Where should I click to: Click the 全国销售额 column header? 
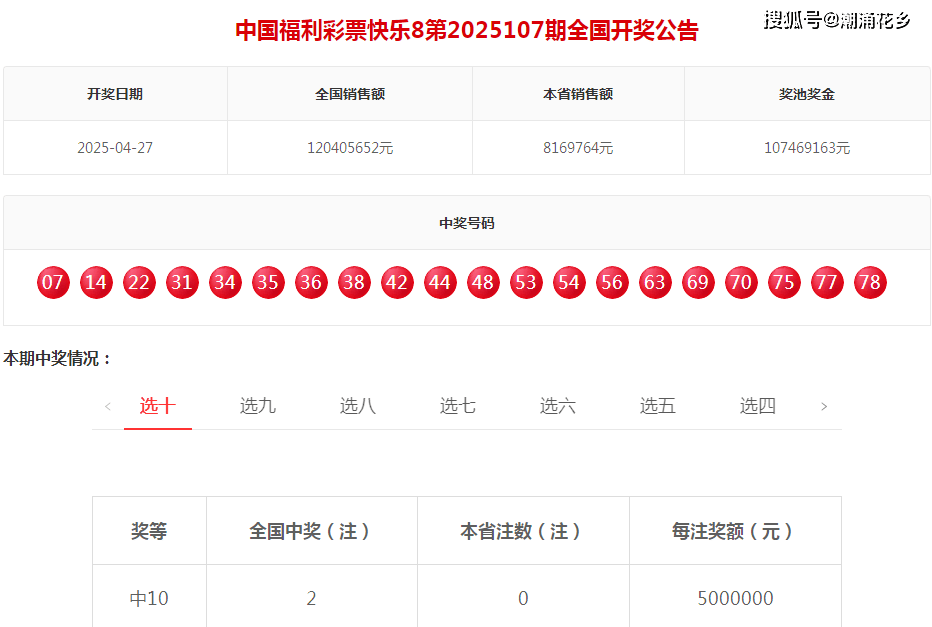point(350,94)
